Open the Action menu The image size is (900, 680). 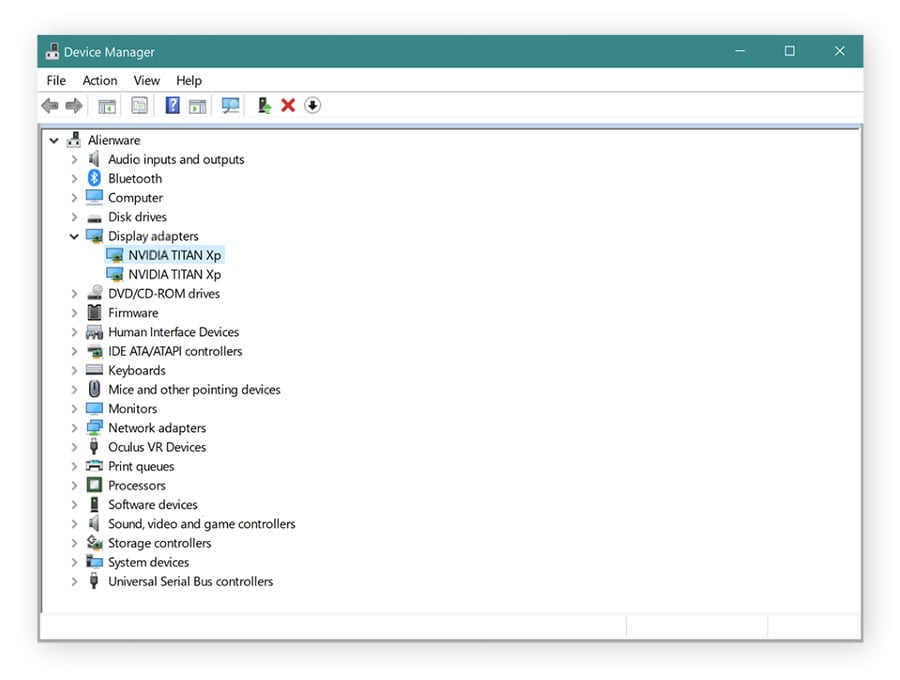100,80
